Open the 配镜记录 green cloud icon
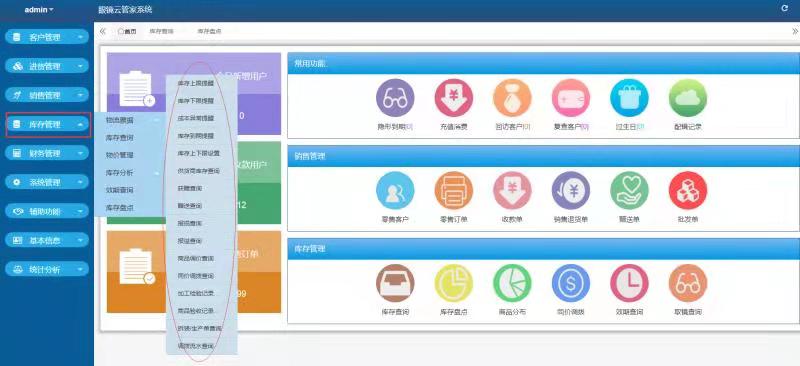The width and height of the screenshot is (800, 366). pyautogui.click(x=688, y=97)
